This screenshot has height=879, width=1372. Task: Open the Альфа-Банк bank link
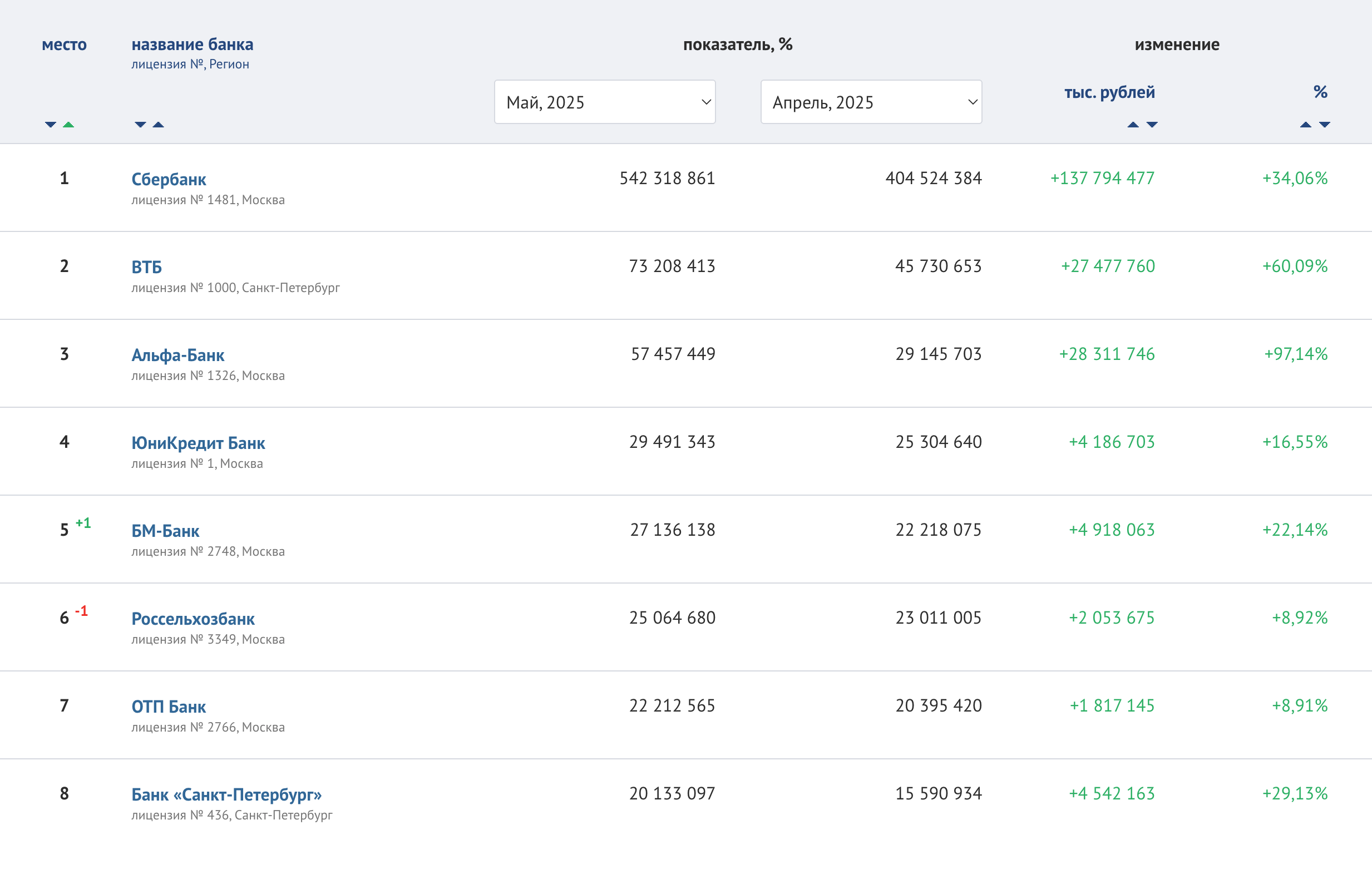pos(177,355)
